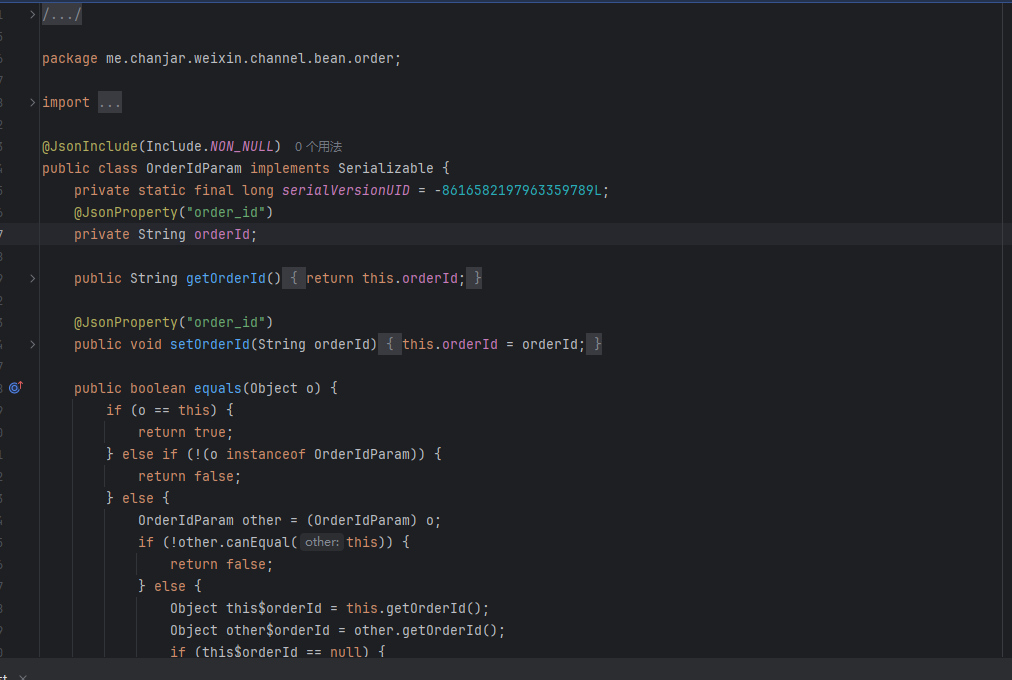This screenshot has width=1012, height=680.
Task: Click the serialVersionUID field name
Action: 345,190
